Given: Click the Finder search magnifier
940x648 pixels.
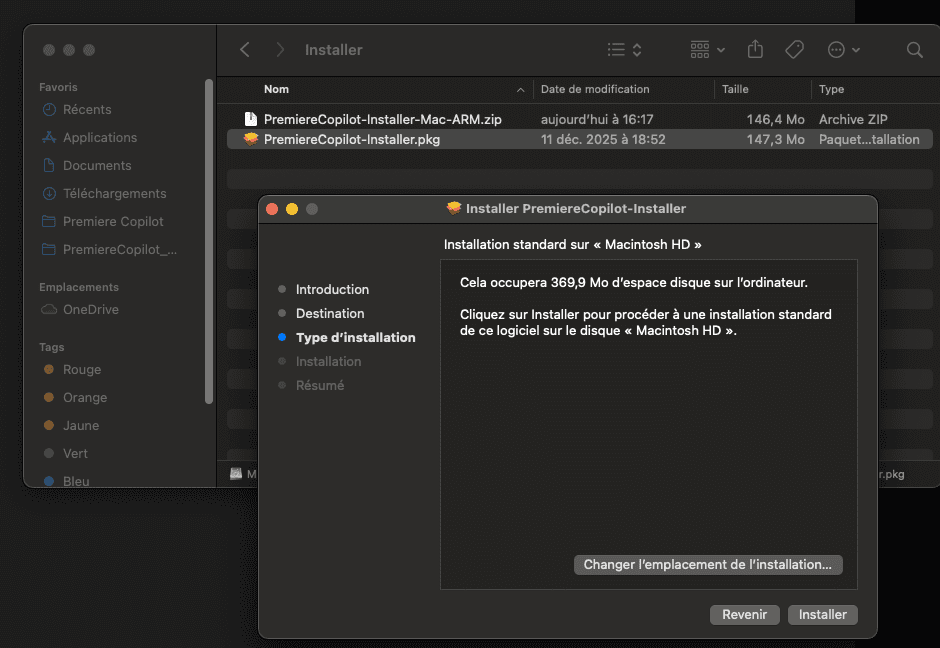Looking at the screenshot, I should coord(914,50).
